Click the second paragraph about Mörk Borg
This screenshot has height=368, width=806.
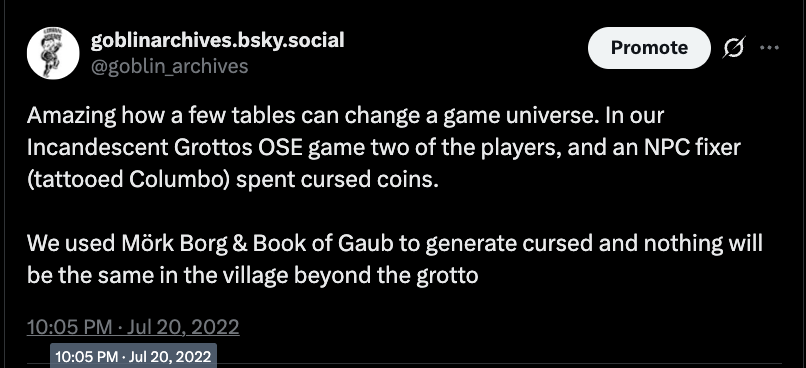(x=395, y=260)
